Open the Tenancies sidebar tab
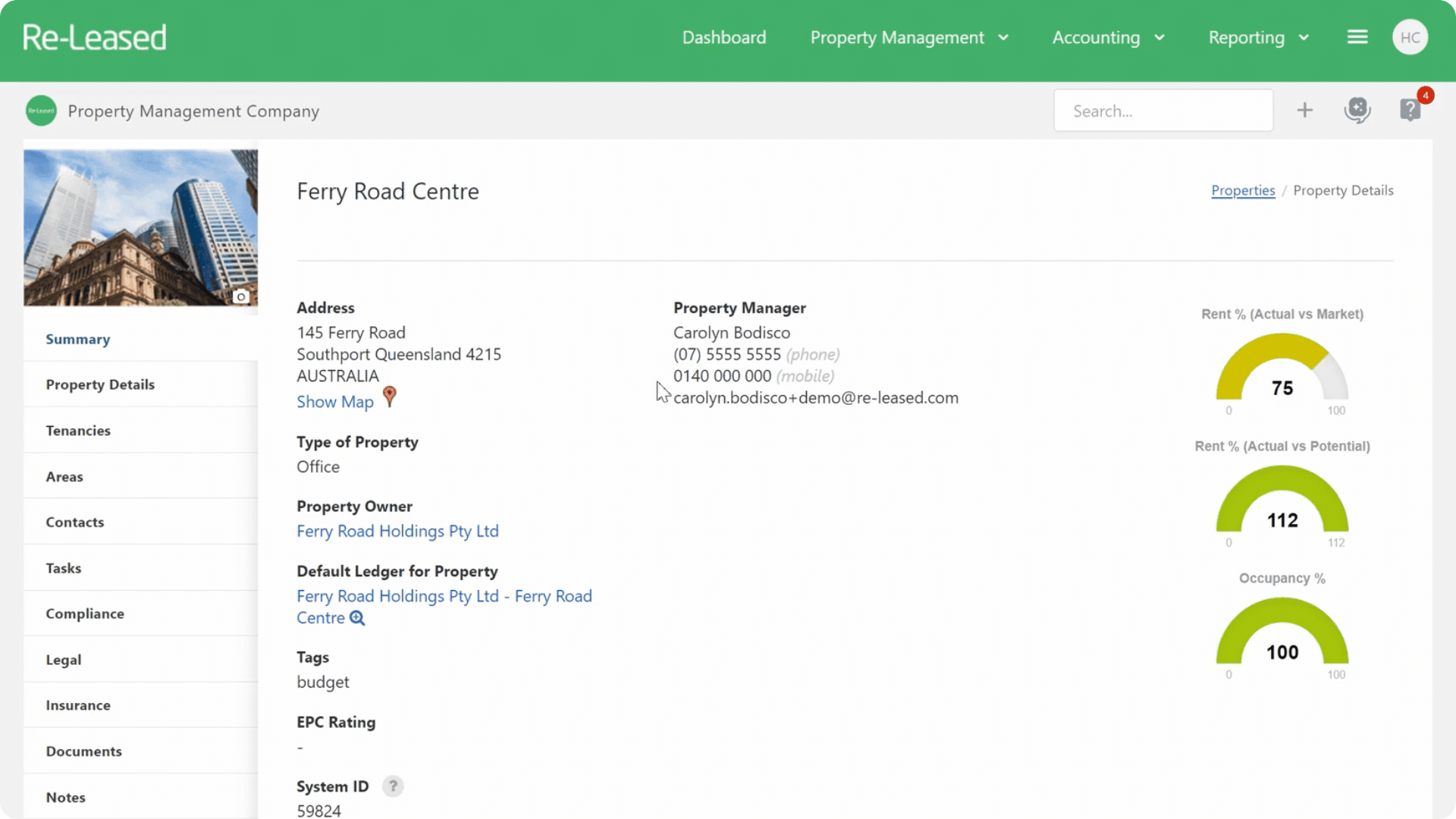Image resolution: width=1456 pixels, height=819 pixels. pos(141,431)
